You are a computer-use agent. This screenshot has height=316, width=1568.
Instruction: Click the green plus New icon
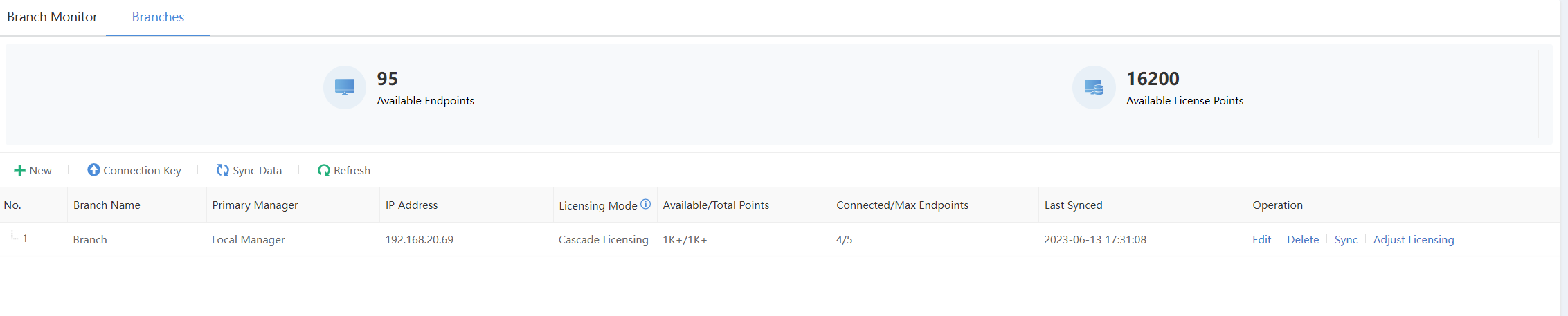(x=19, y=171)
